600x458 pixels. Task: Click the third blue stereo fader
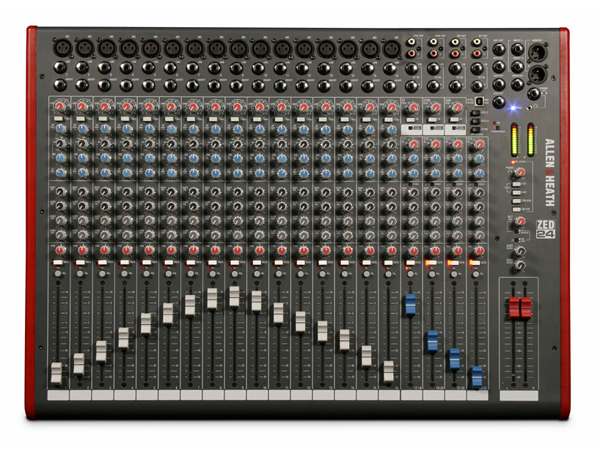454,359
